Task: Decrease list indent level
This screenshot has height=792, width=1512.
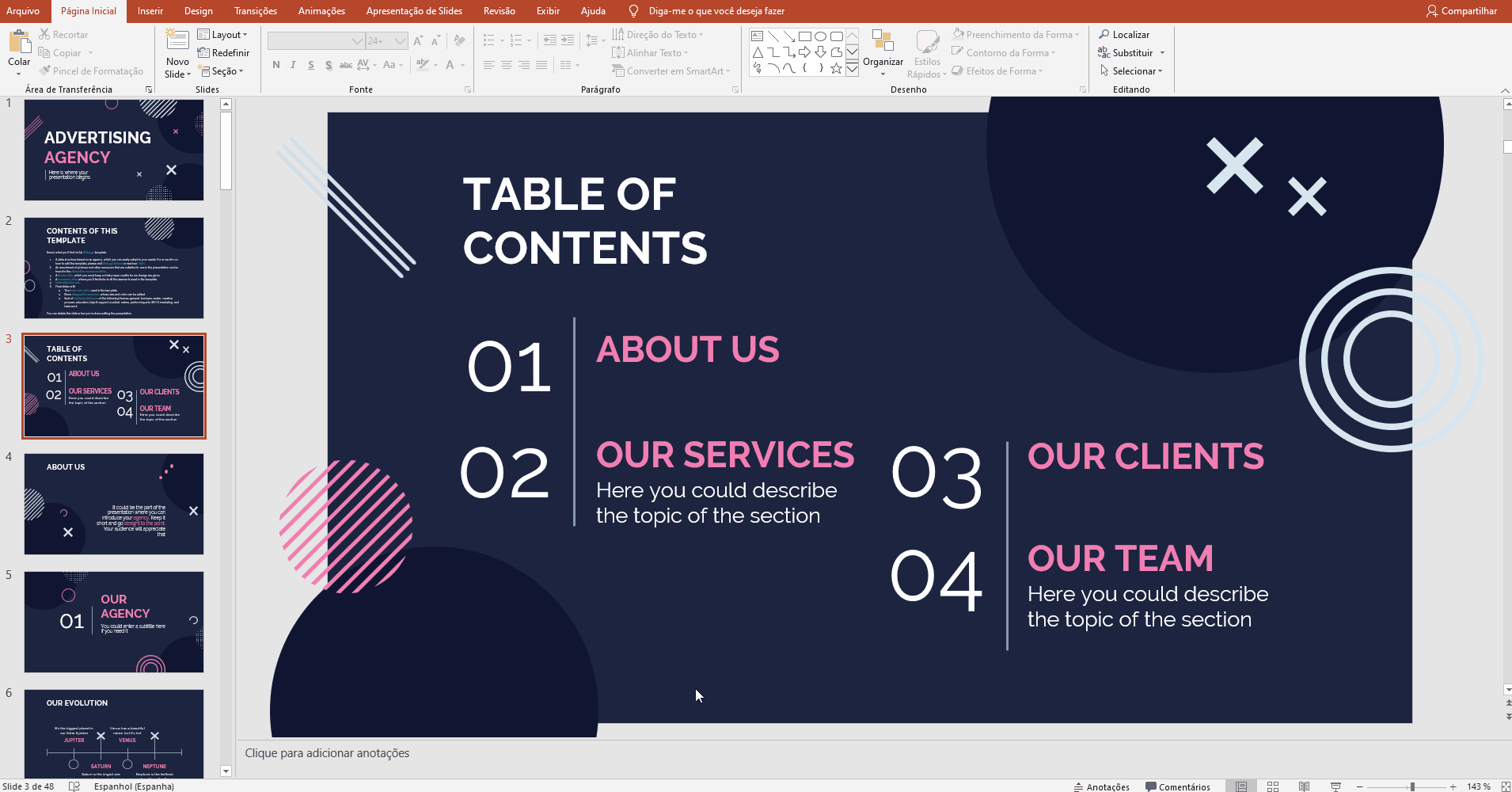Action: pos(549,40)
